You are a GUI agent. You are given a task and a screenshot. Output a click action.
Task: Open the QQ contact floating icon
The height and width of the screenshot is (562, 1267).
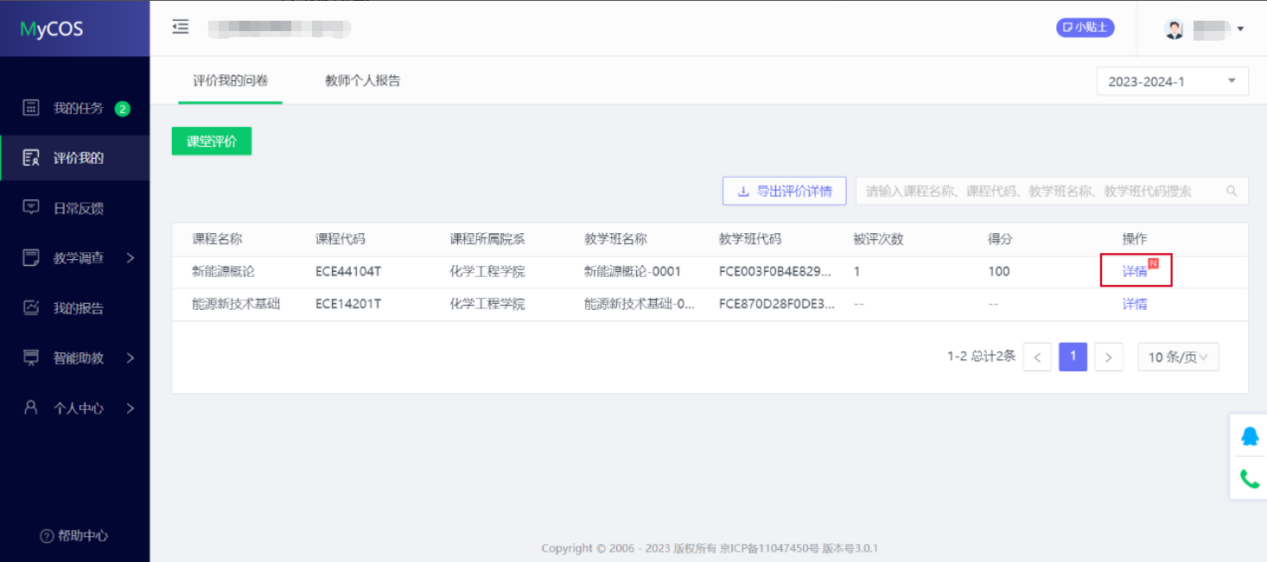[1249, 437]
